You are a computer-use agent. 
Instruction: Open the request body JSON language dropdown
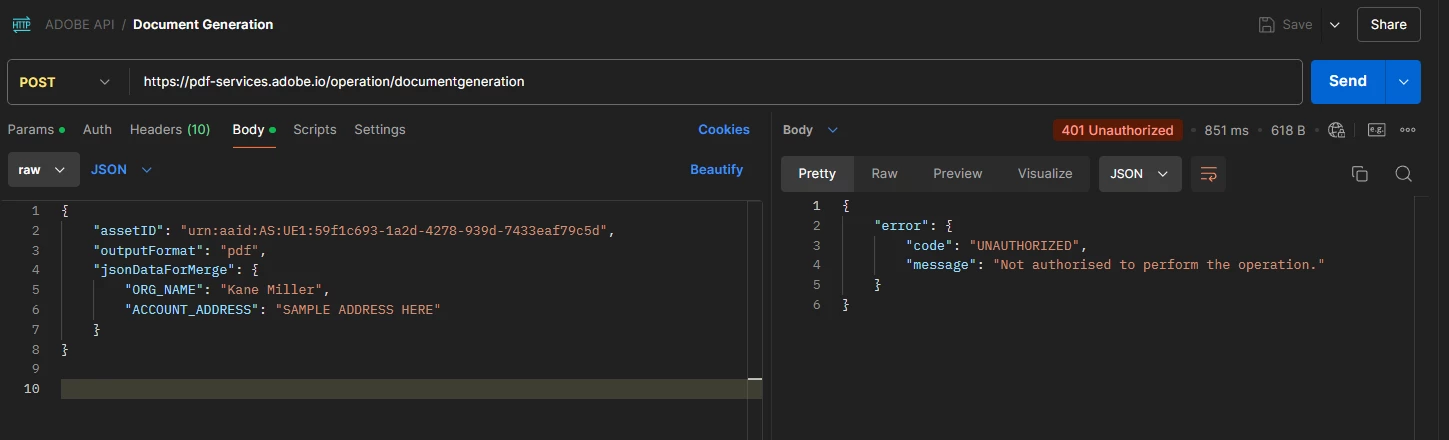coord(121,170)
